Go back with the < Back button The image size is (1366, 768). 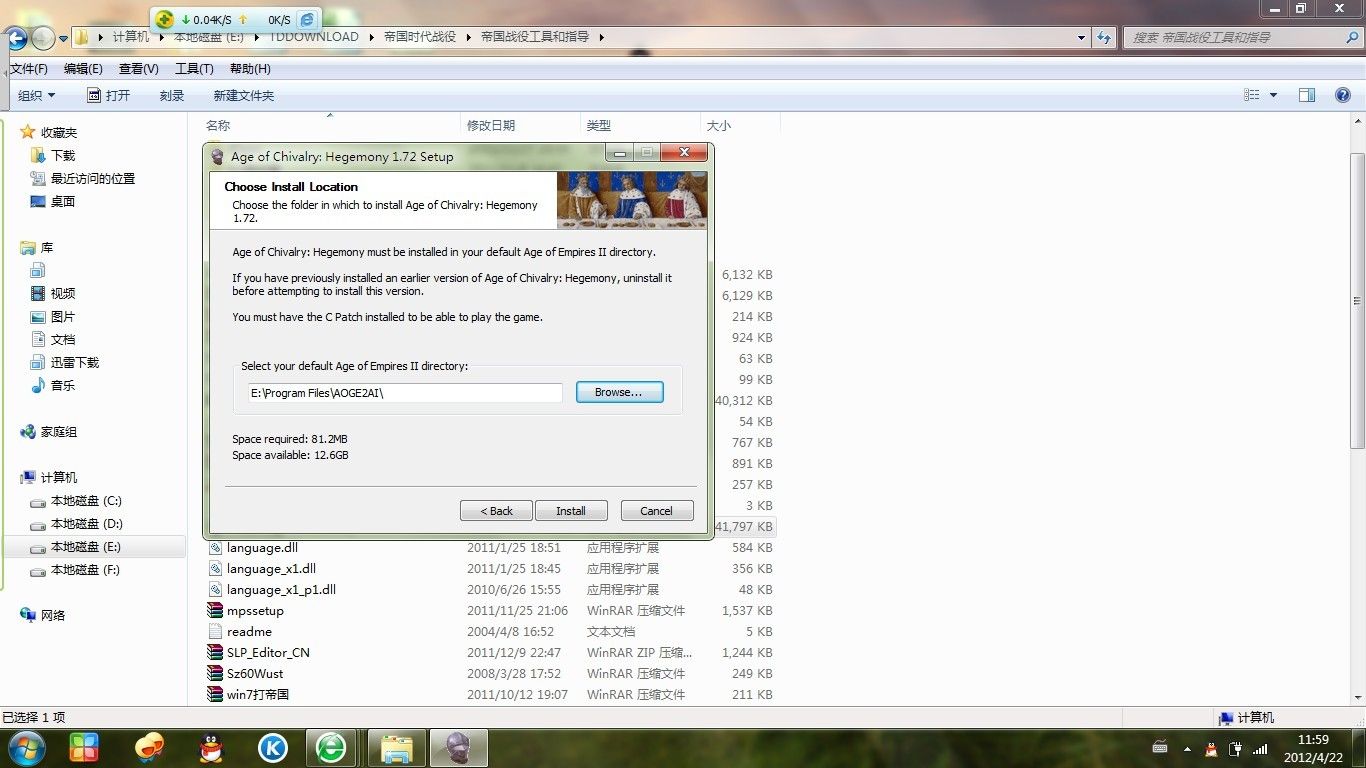496,511
